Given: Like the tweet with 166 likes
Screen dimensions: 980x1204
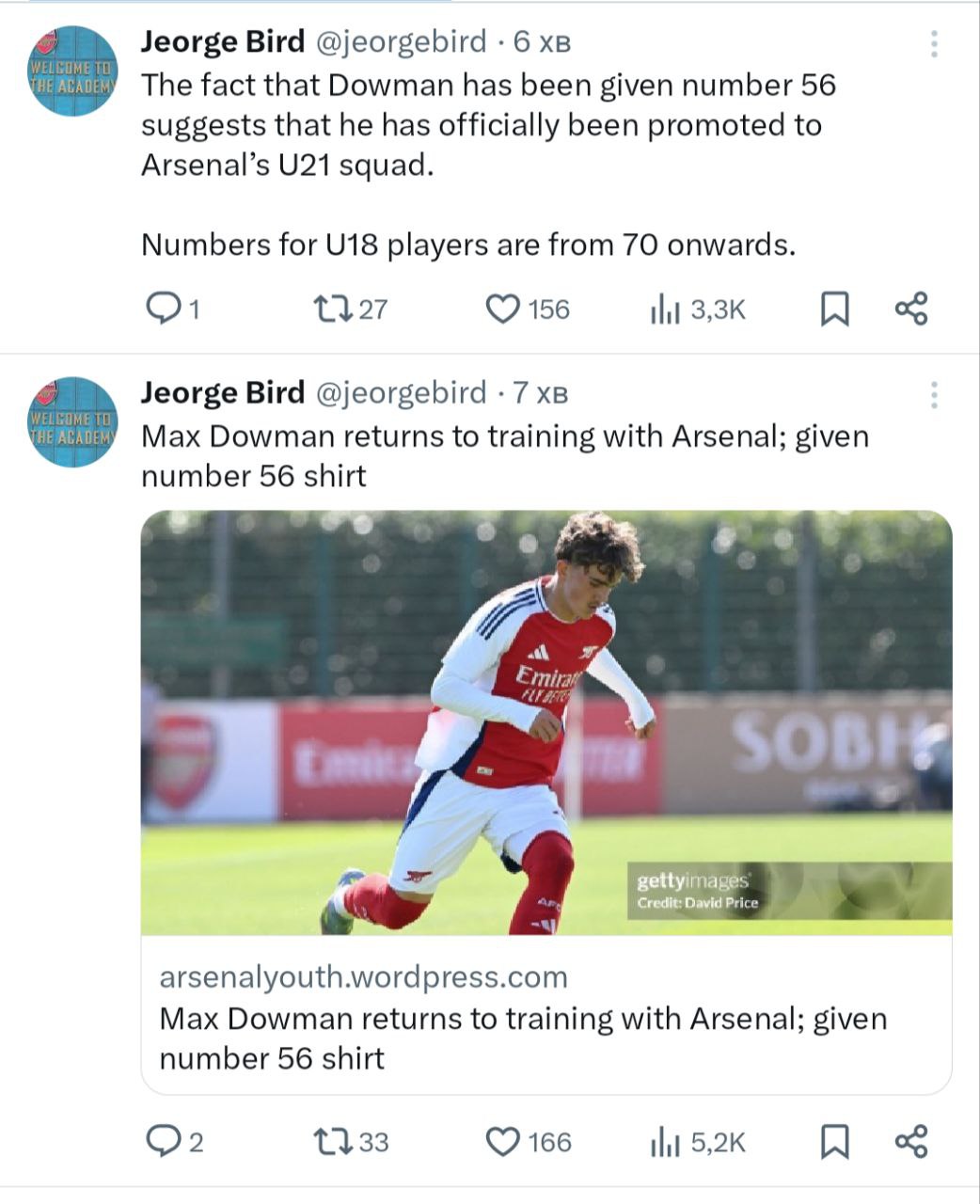Looking at the screenshot, I should (503, 1141).
